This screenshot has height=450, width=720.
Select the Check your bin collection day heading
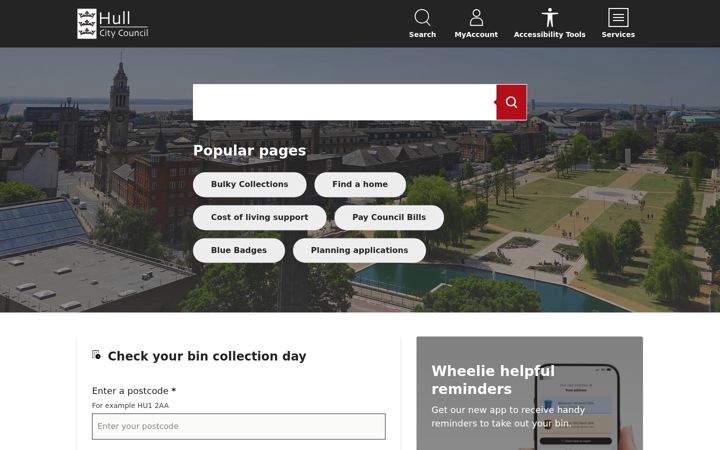point(207,356)
